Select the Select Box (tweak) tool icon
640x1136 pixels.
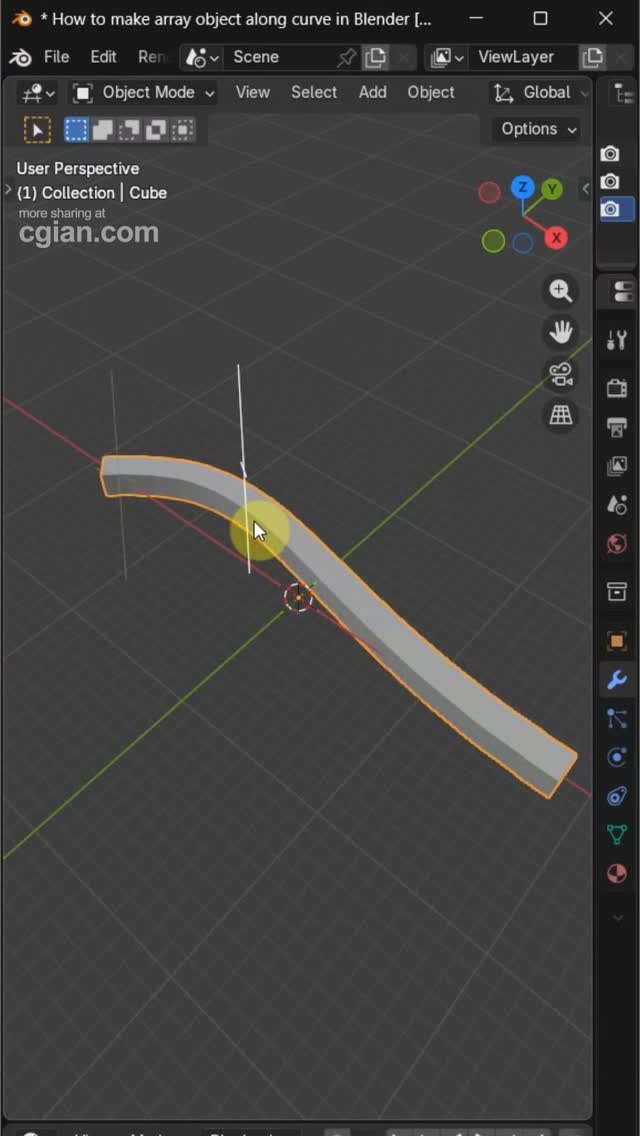38,130
